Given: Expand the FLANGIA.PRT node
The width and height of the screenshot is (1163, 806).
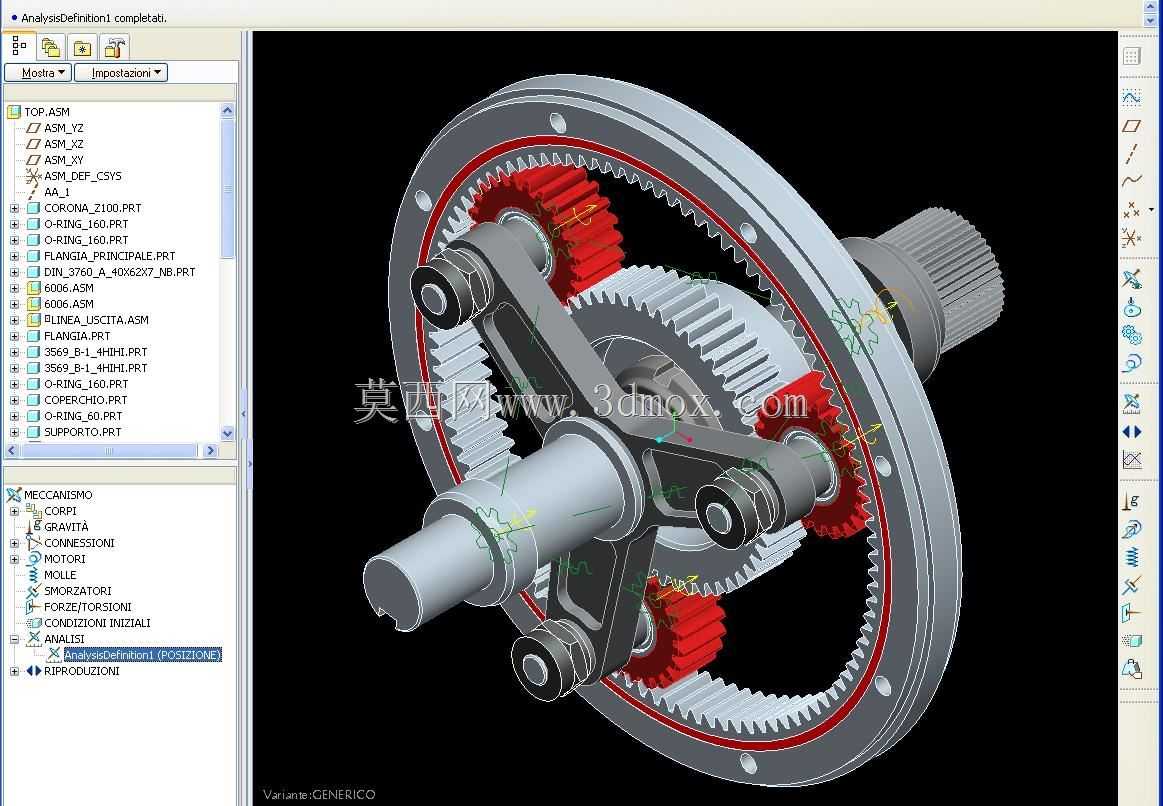Looking at the screenshot, I should coord(14,337).
